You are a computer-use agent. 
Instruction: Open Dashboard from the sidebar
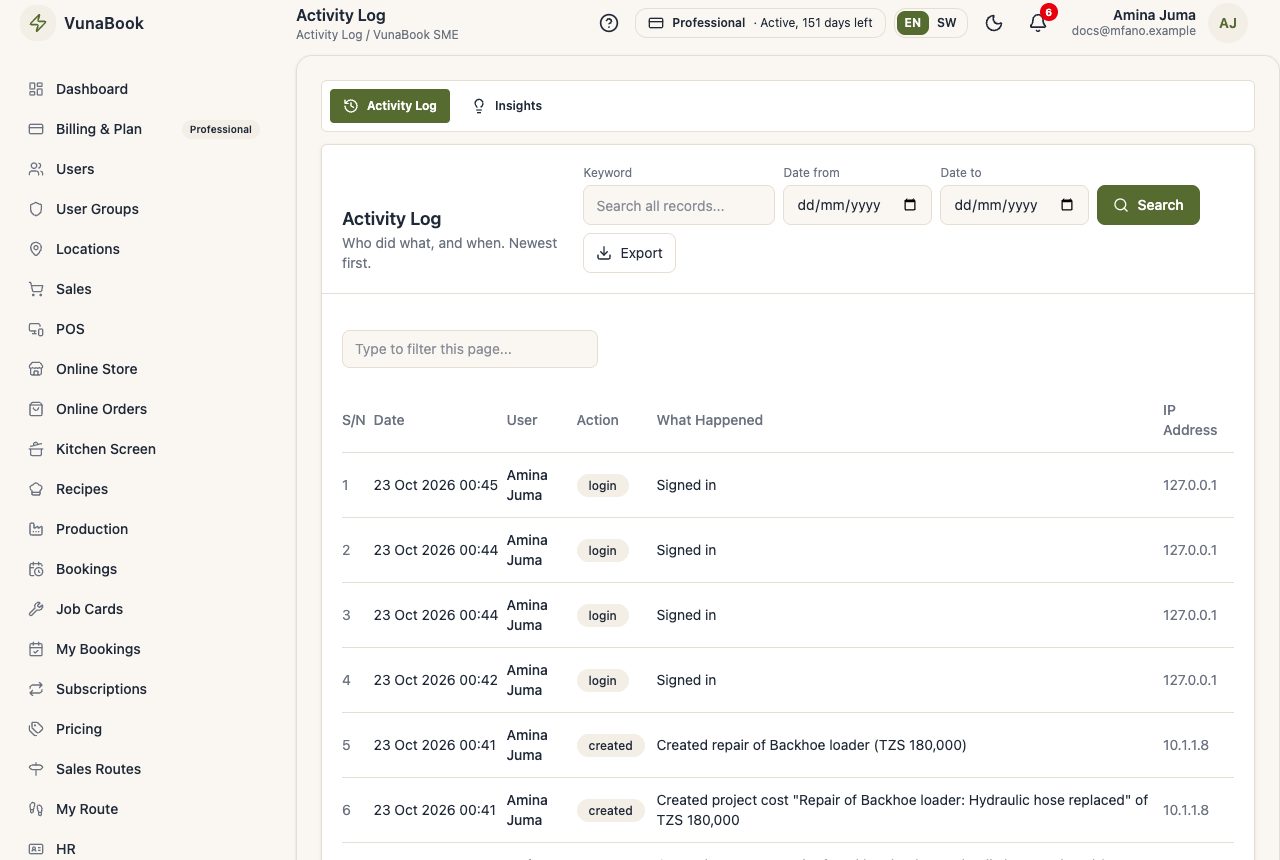[148, 89]
